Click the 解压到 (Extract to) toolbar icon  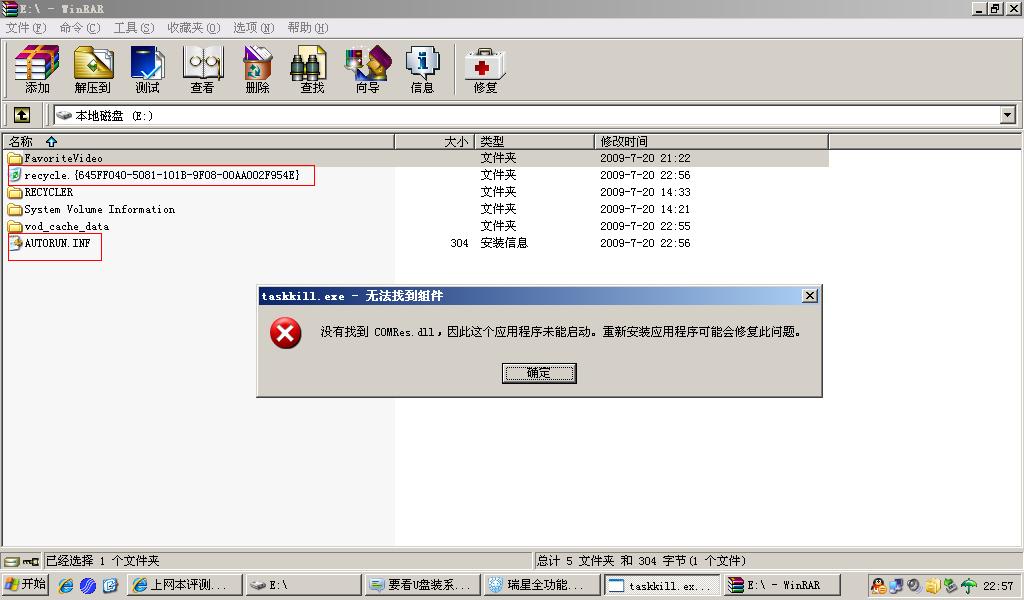pos(93,69)
